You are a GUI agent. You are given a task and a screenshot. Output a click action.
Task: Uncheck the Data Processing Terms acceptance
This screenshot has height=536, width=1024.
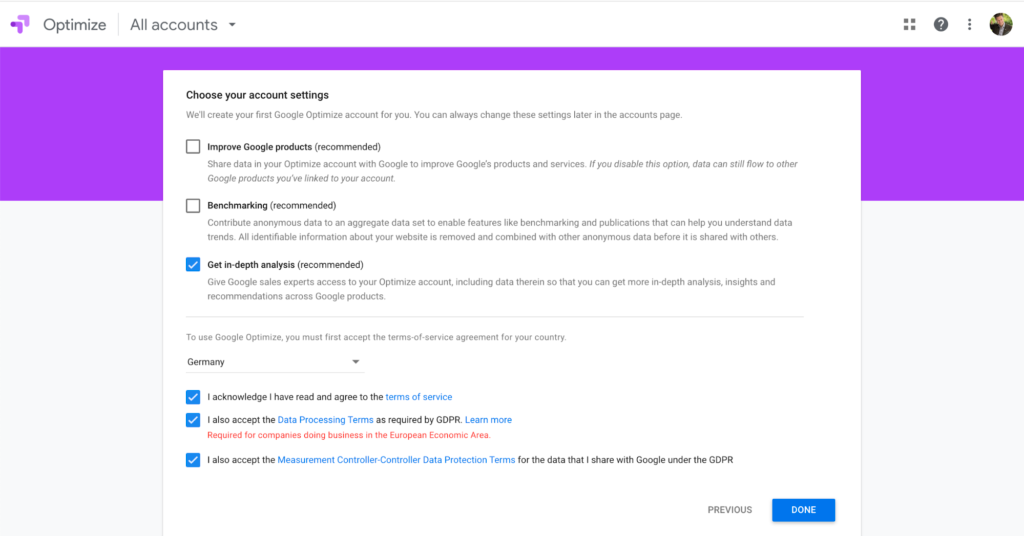[x=193, y=420]
